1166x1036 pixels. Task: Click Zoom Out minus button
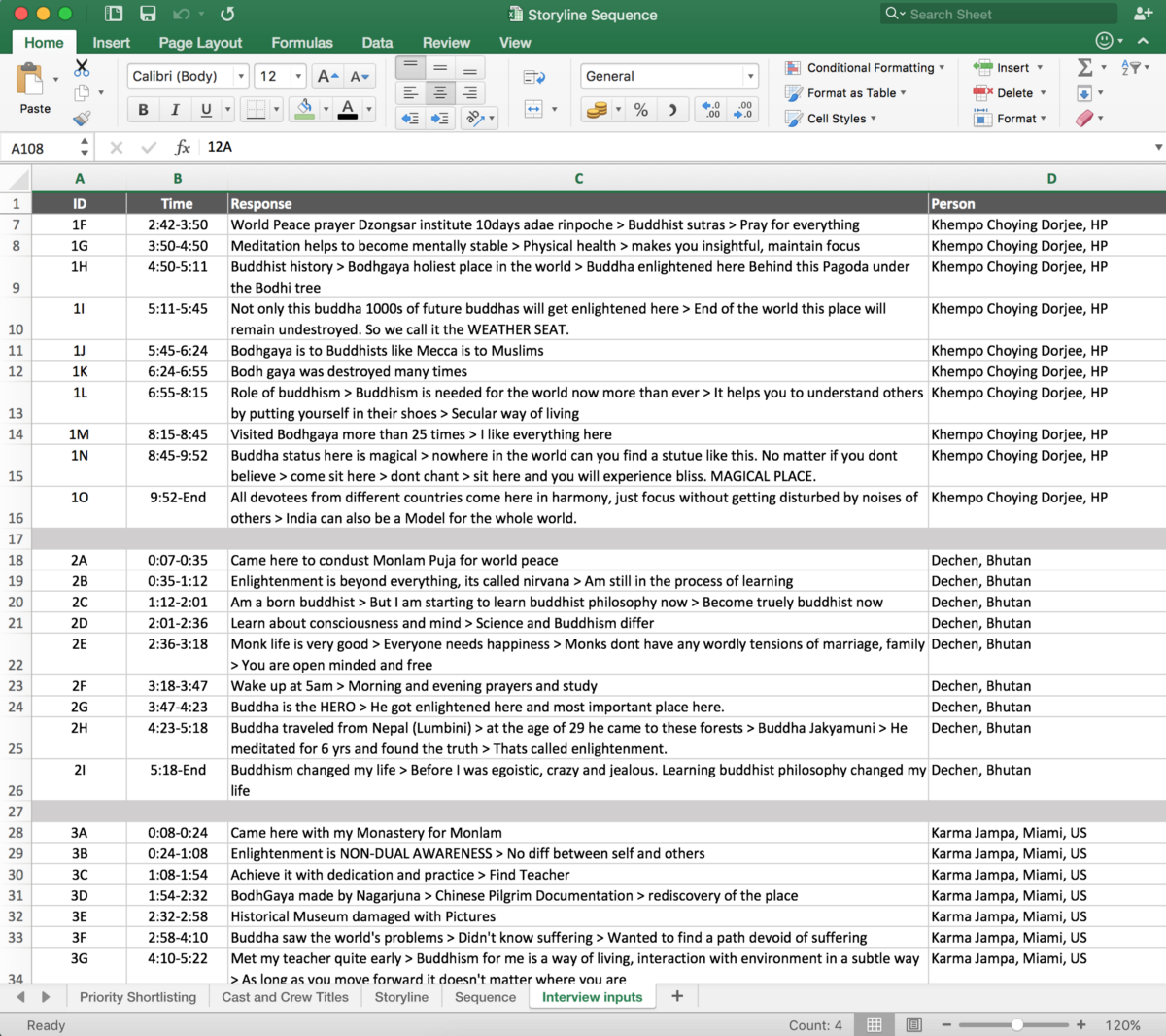946,1024
